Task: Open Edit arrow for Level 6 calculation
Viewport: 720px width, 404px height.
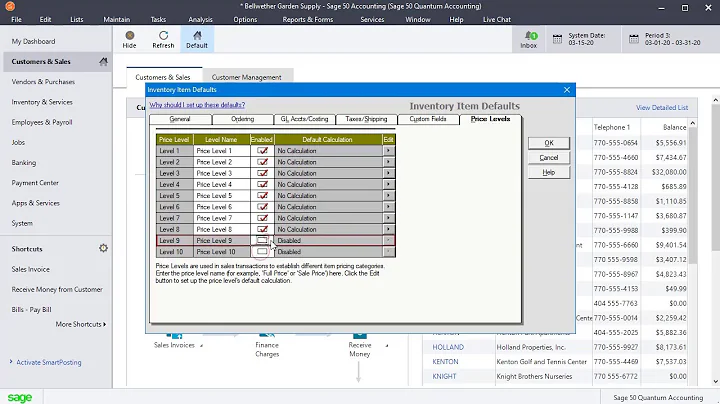Action: (x=388, y=207)
